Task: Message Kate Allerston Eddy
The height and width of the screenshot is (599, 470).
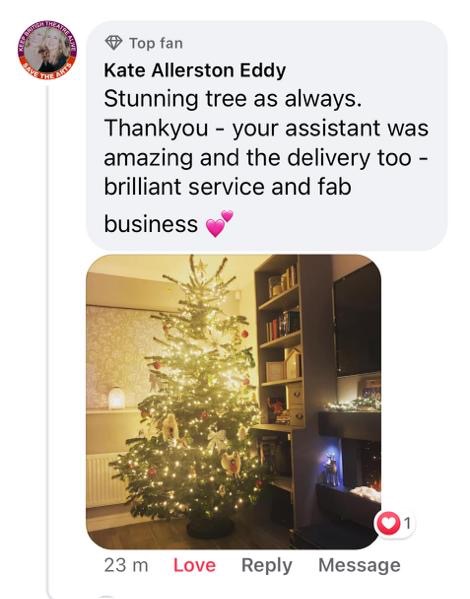Action: click(x=360, y=565)
